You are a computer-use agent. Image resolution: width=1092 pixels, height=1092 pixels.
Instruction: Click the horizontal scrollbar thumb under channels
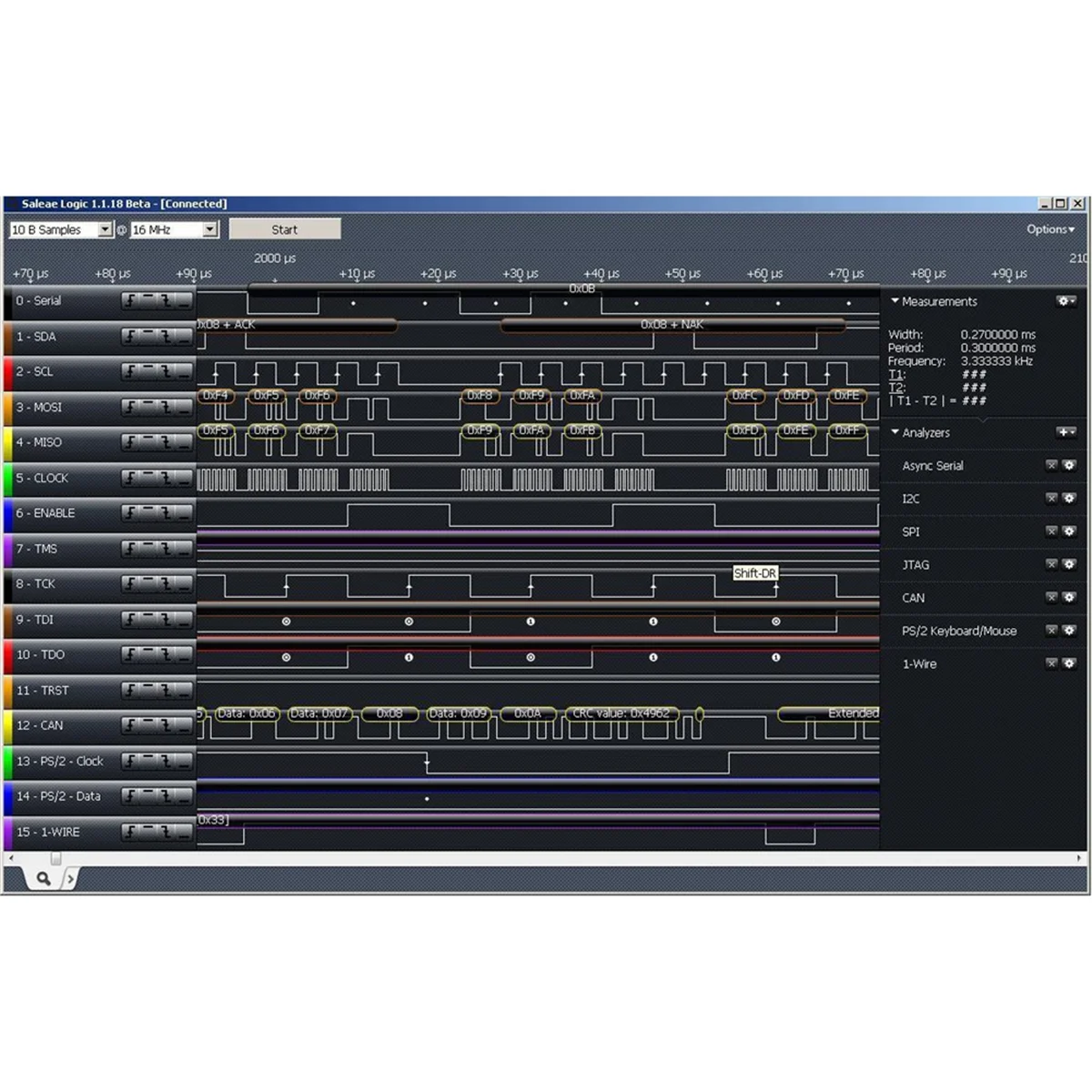pos(56,858)
